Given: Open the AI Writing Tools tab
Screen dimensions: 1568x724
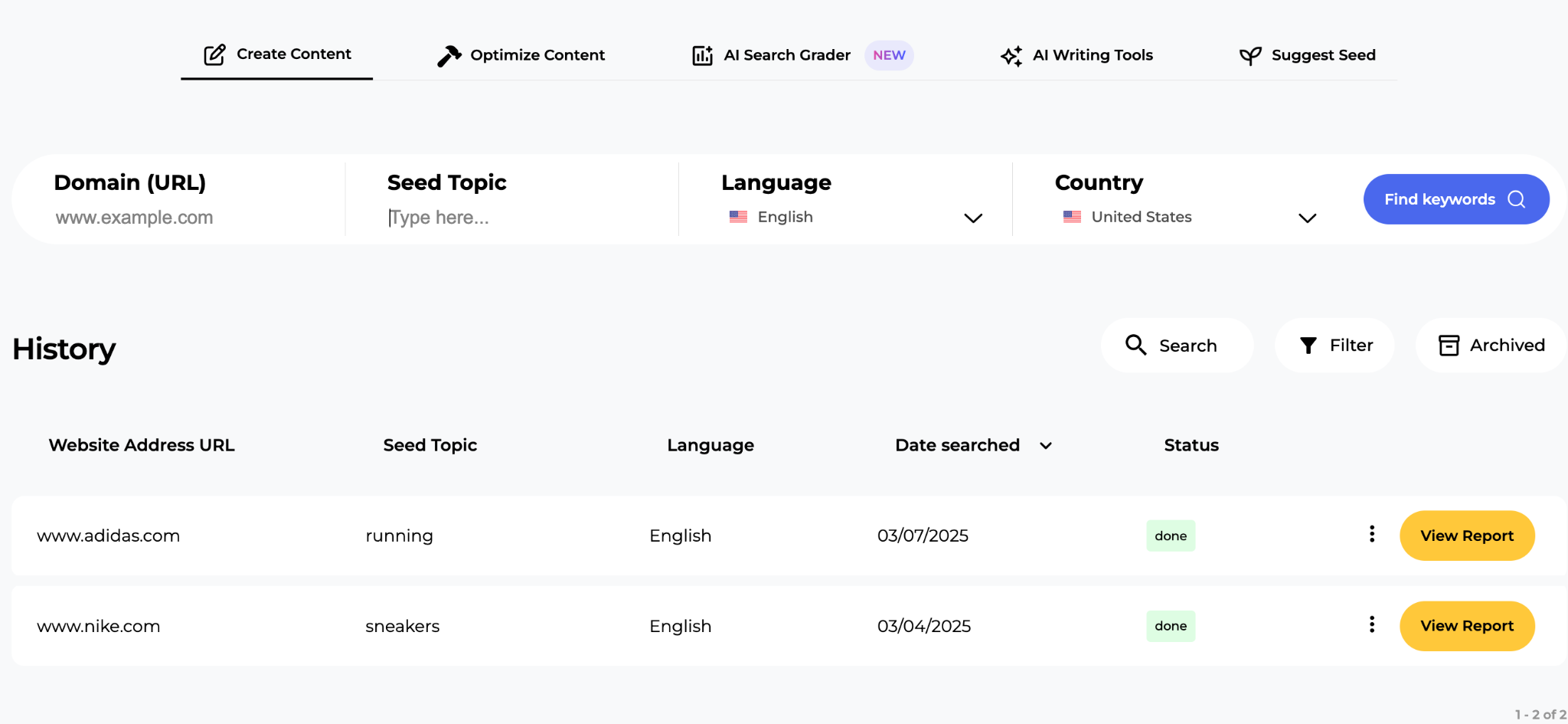Looking at the screenshot, I should (1092, 55).
